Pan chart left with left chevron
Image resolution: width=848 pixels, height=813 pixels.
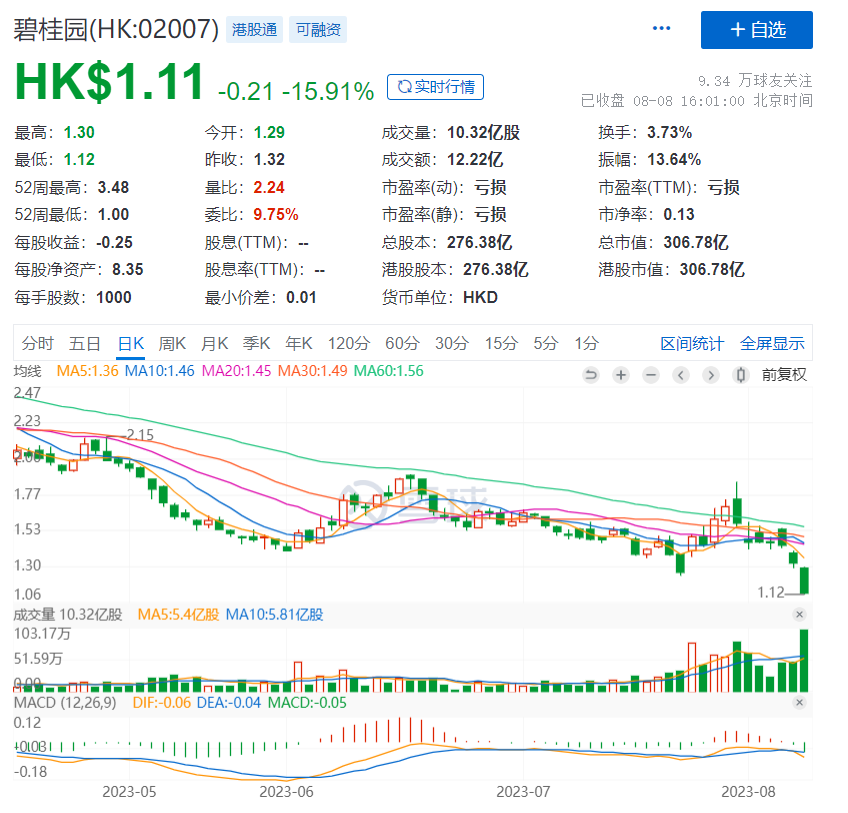681,374
